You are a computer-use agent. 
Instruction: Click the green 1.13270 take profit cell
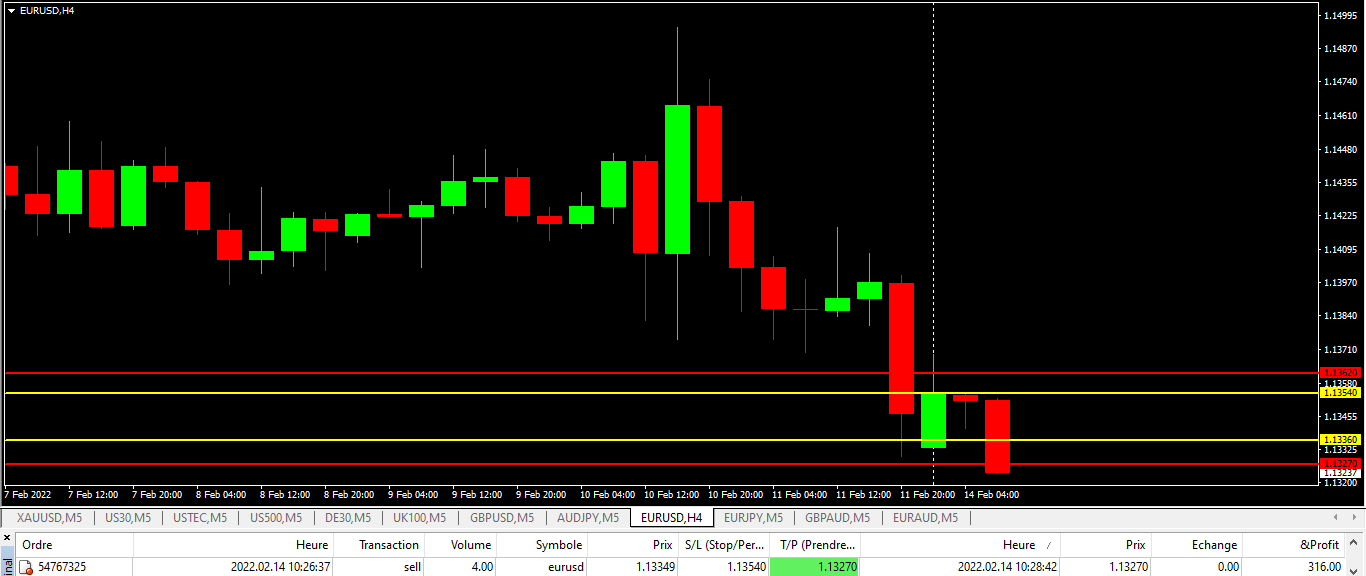[x=815, y=567]
